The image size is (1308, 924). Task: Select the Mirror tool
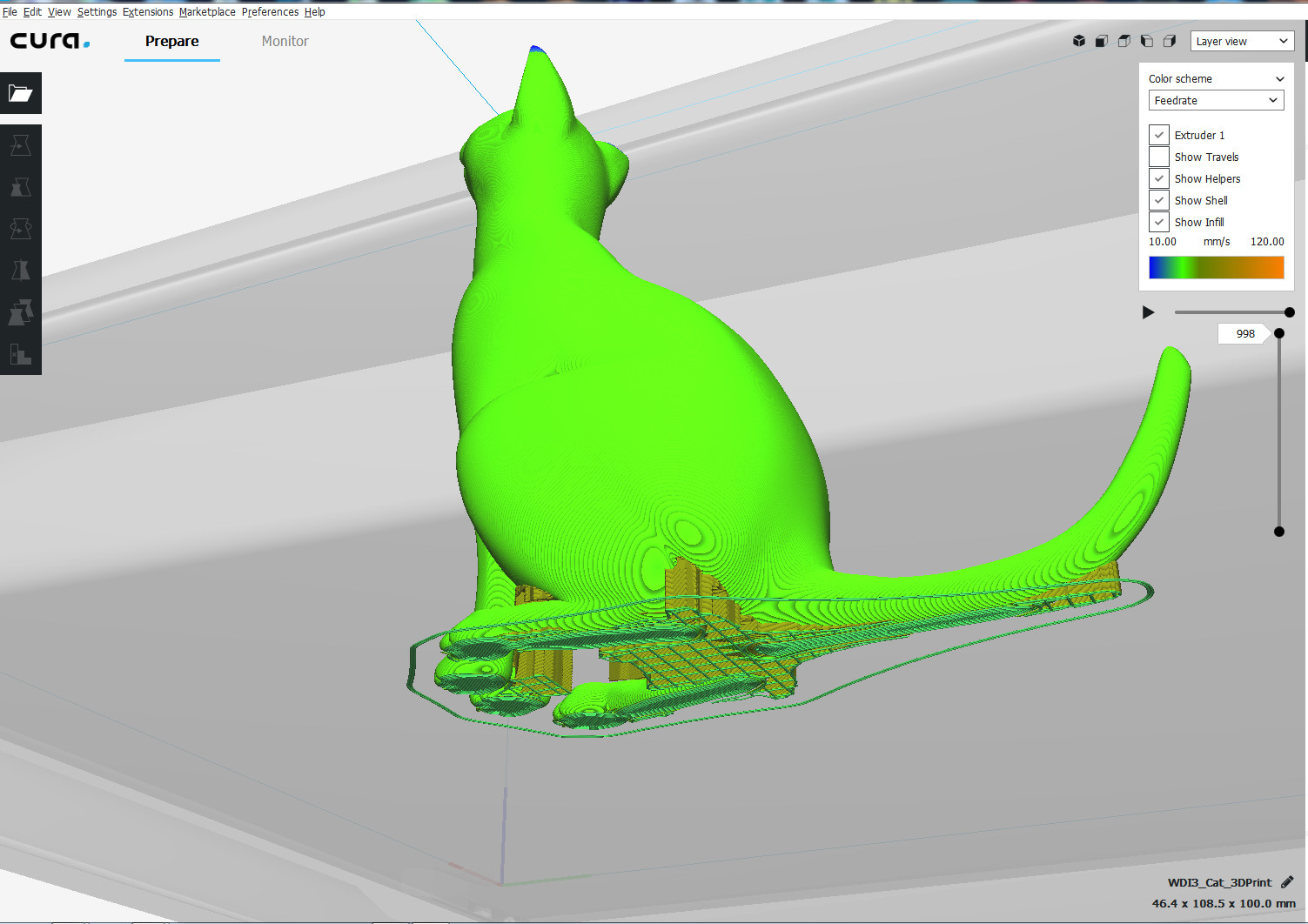20,271
